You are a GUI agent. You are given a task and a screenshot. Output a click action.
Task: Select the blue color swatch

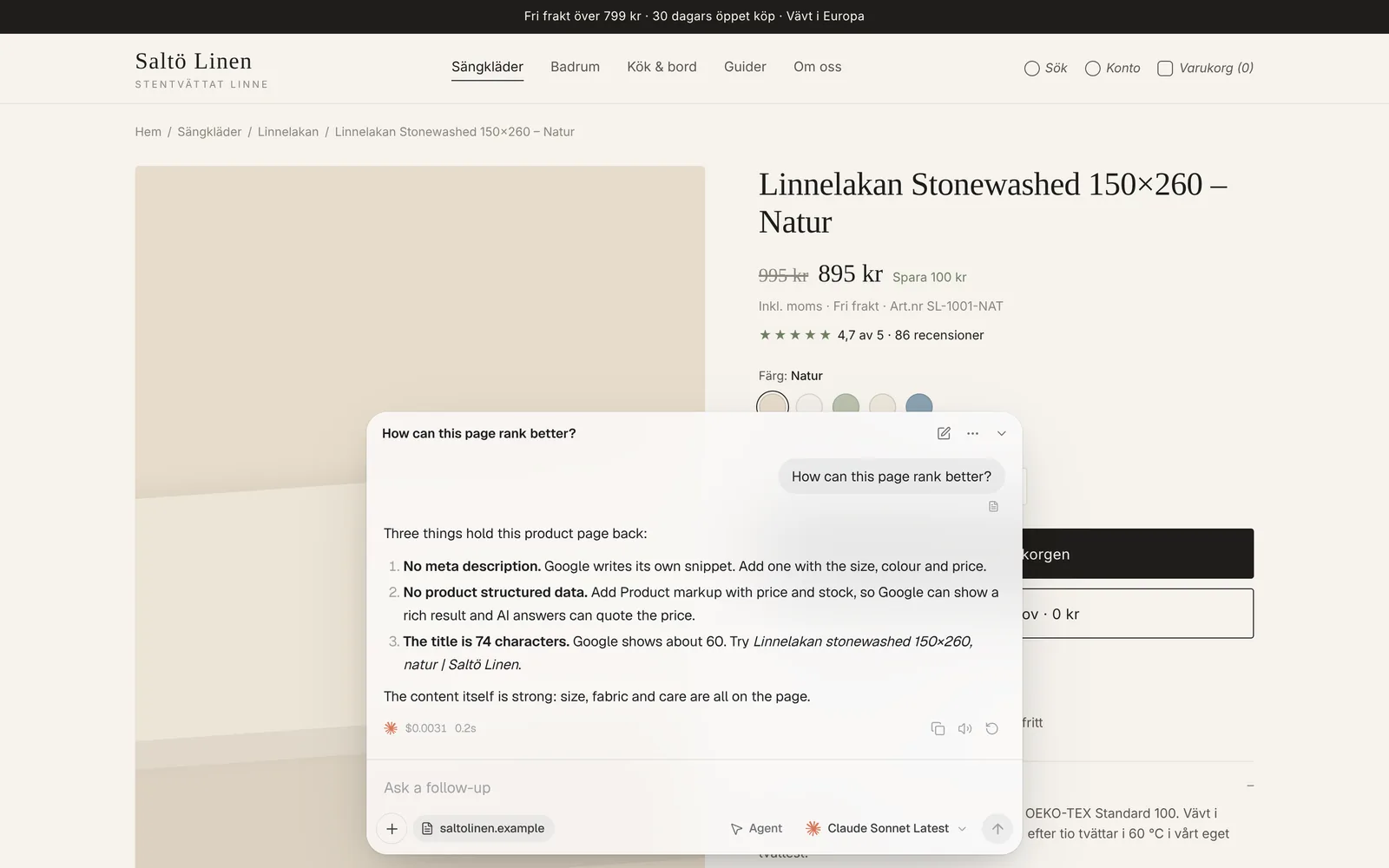point(918,404)
